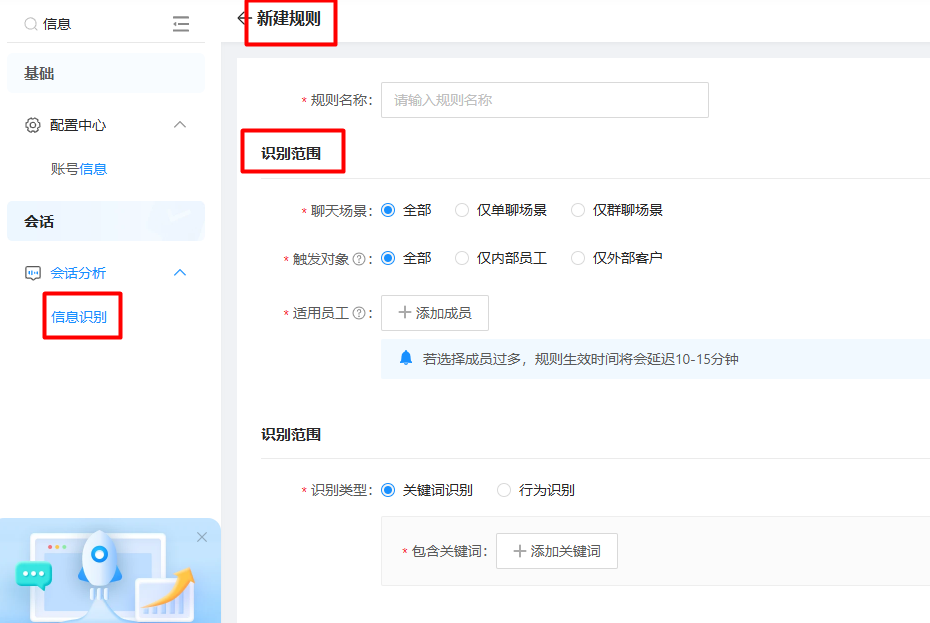Click the 配置中心 gear icon
This screenshot has width=930, height=623.
[x=33, y=125]
